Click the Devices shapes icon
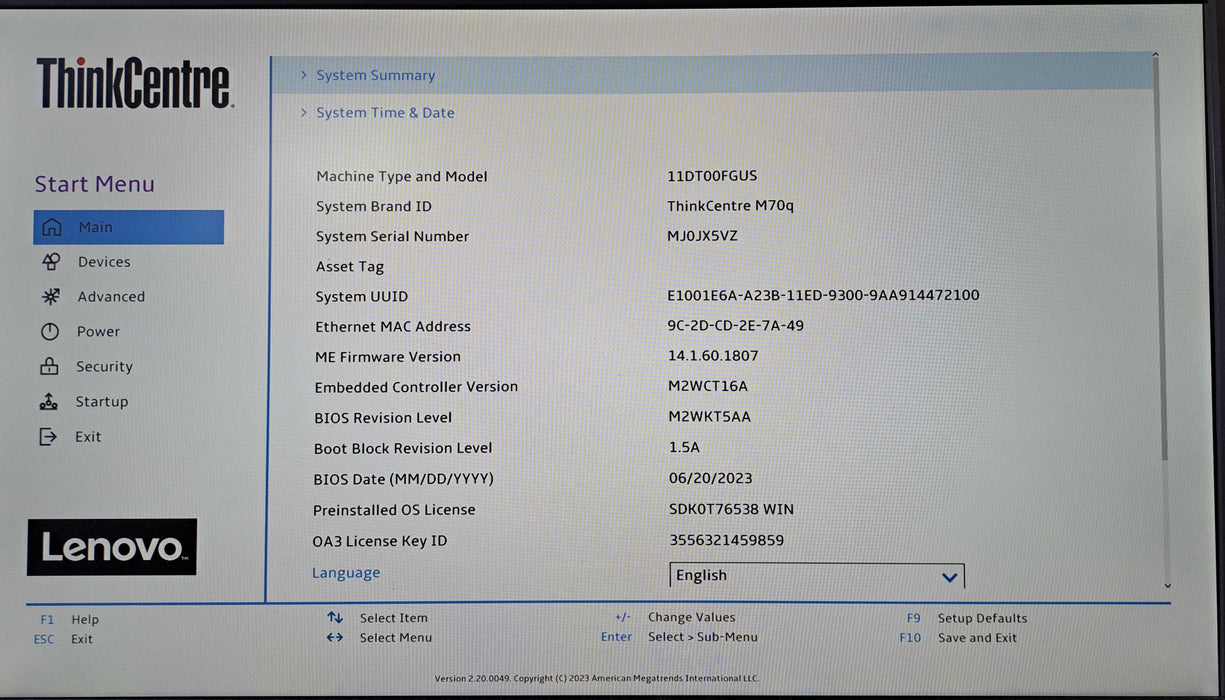 tap(51, 262)
